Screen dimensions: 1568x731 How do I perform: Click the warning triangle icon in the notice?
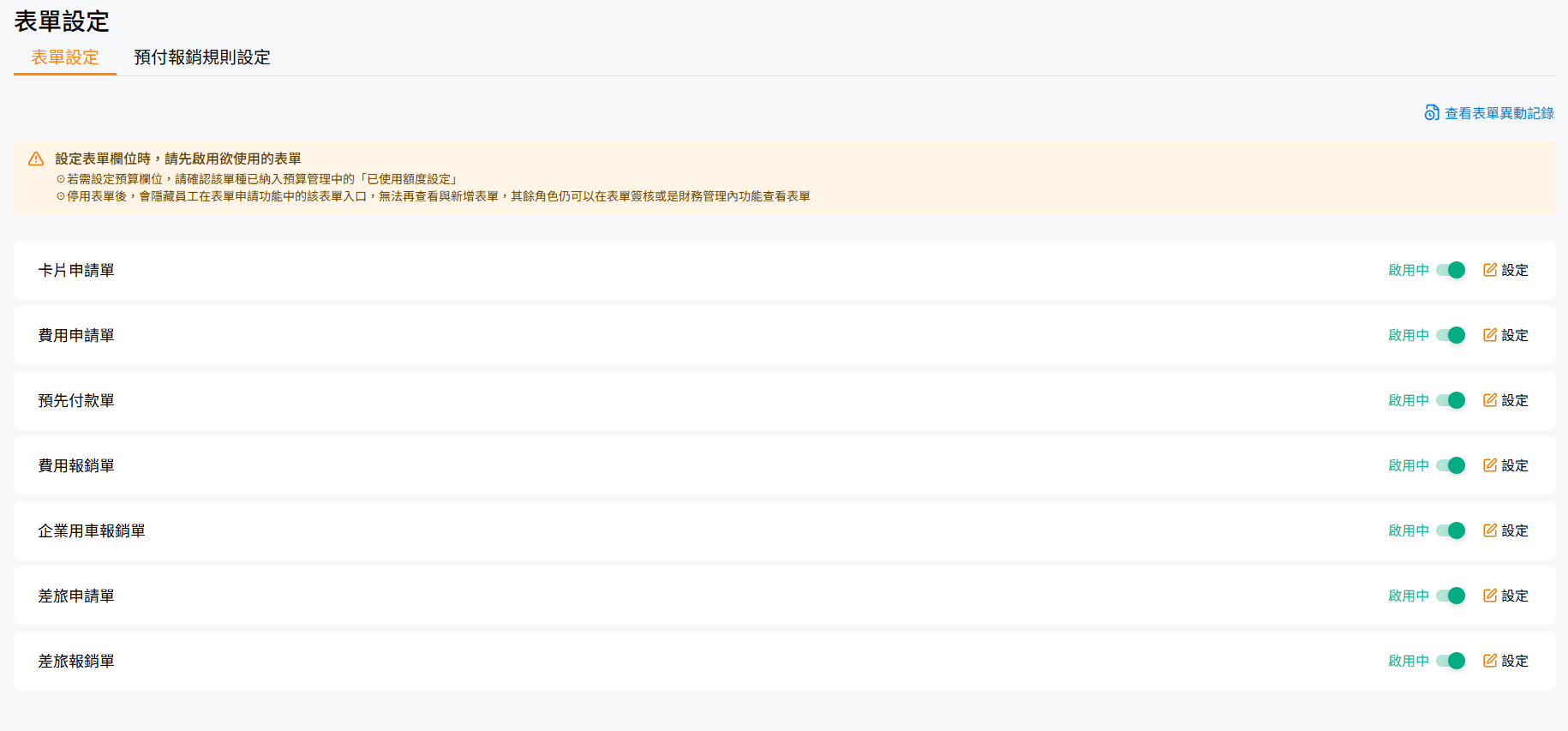[36, 159]
